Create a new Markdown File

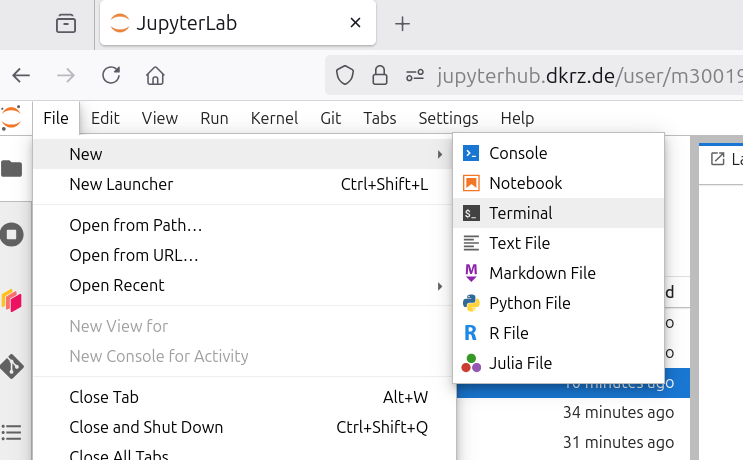click(x=559, y=273)
